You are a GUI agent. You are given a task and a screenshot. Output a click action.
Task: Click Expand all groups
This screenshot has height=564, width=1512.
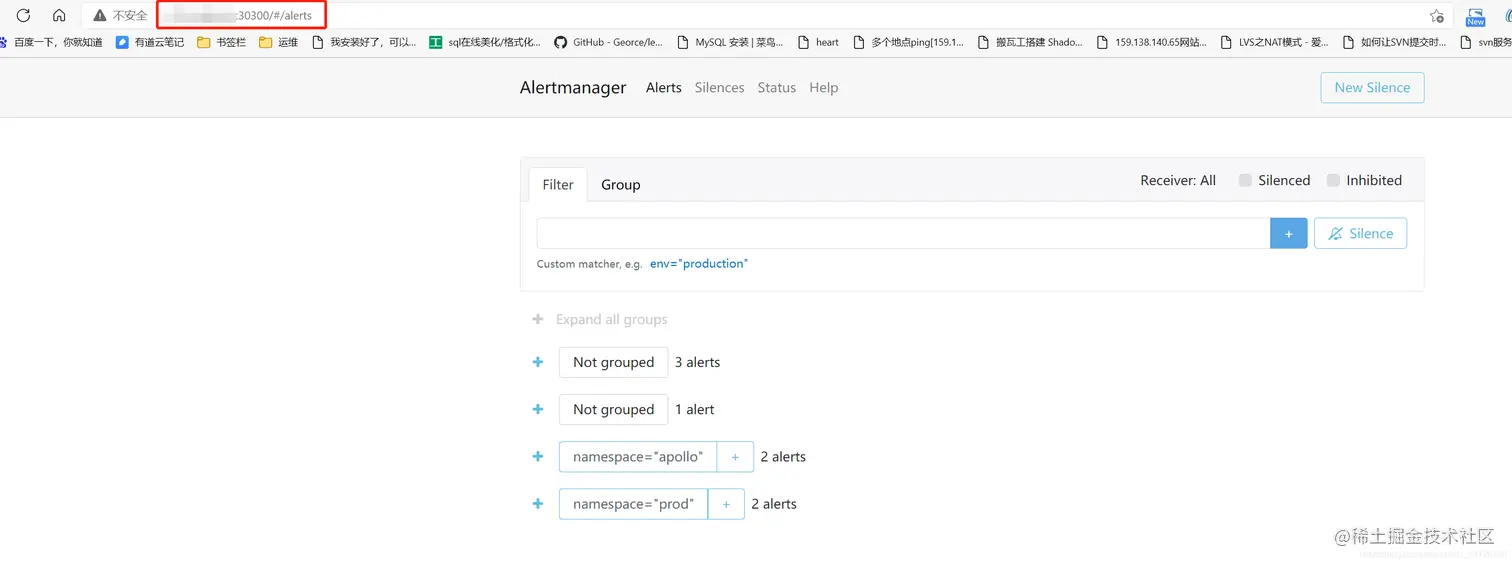click(x=611, y=320)
